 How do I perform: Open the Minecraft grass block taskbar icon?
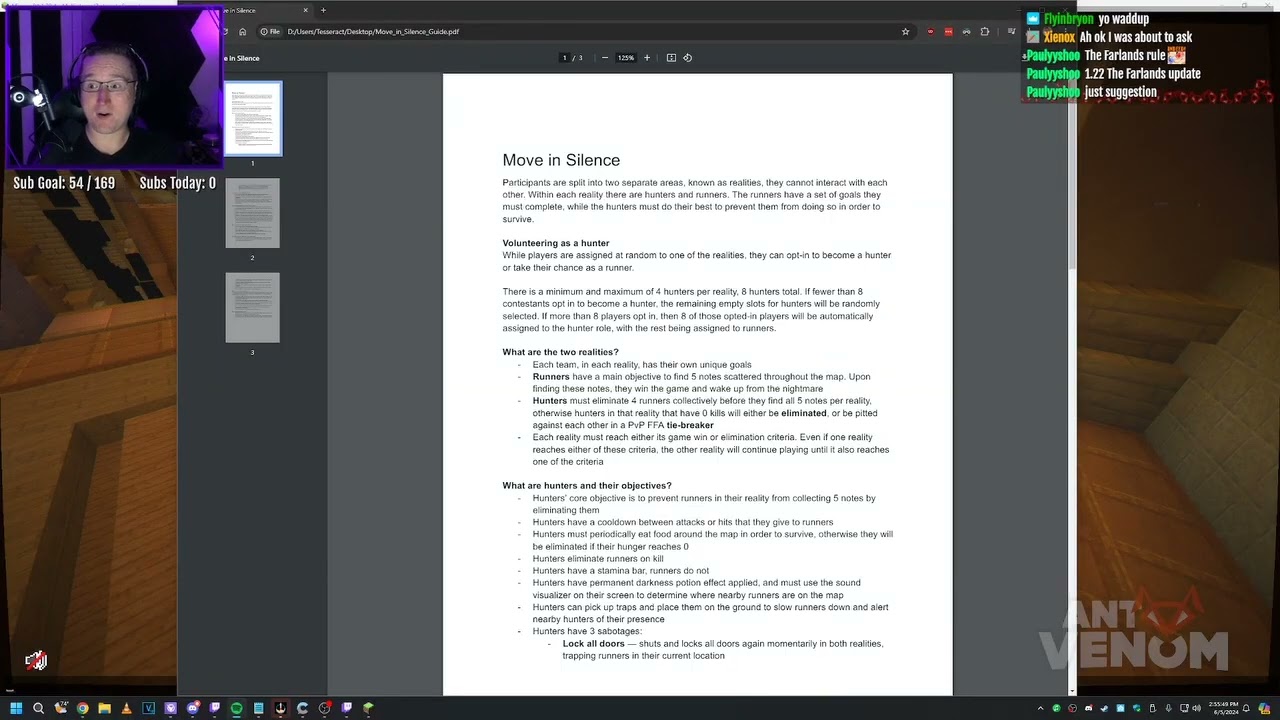[x=368, y=708]
